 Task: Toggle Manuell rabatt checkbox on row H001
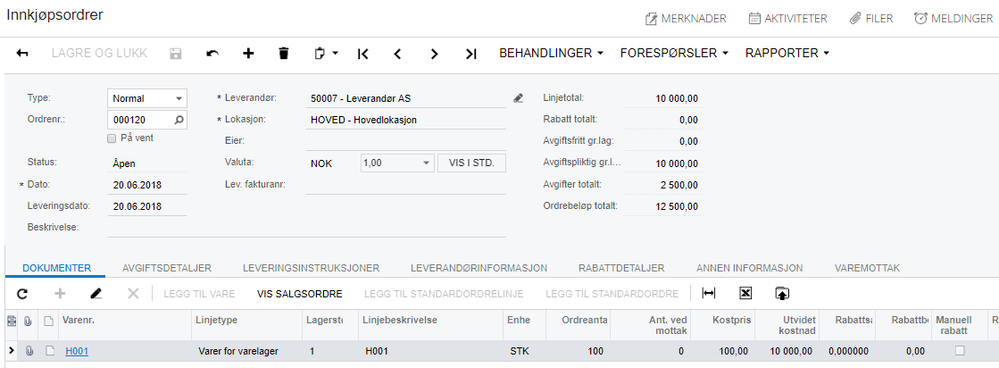click(x=959, y=351)
